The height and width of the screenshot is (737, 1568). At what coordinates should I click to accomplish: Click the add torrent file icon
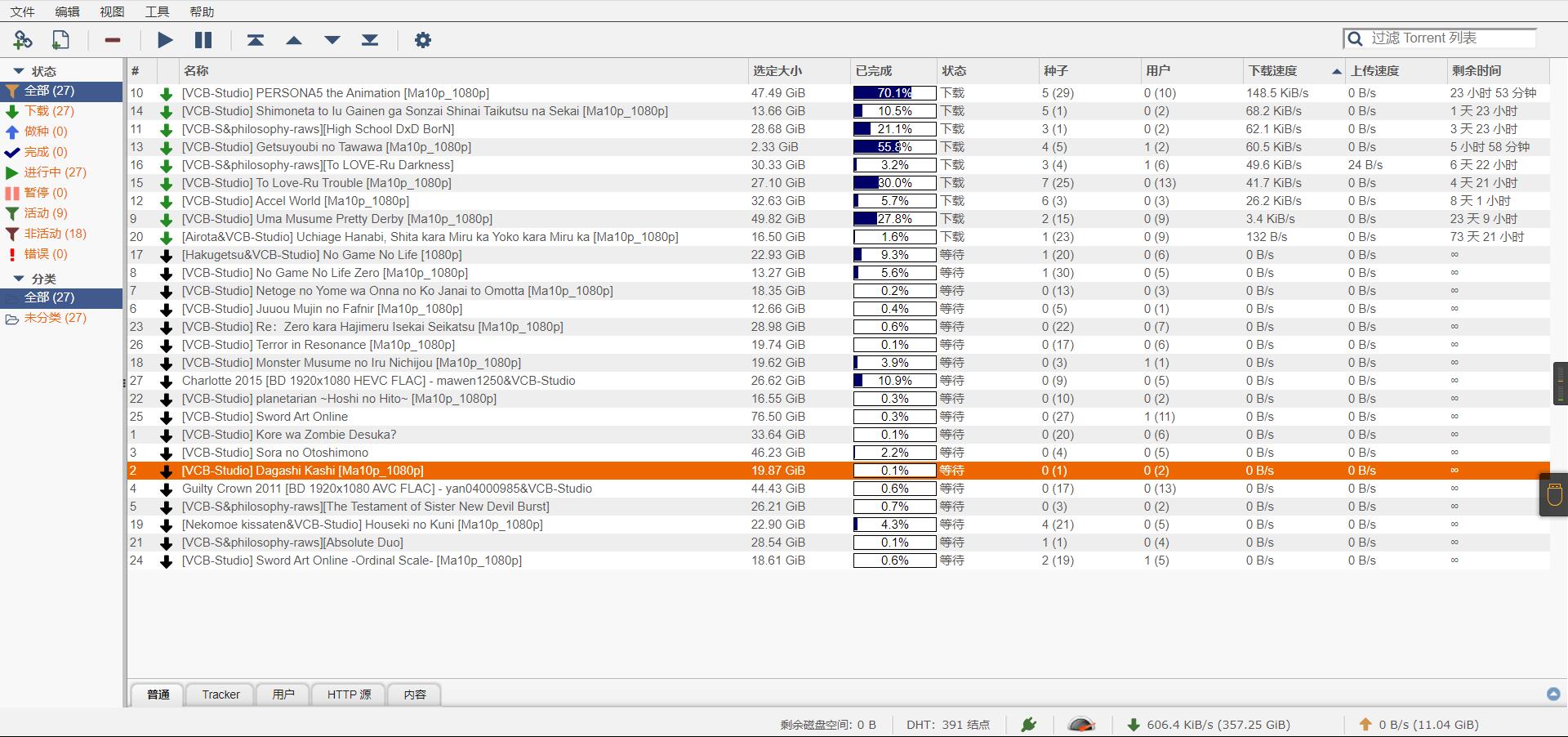60,39
